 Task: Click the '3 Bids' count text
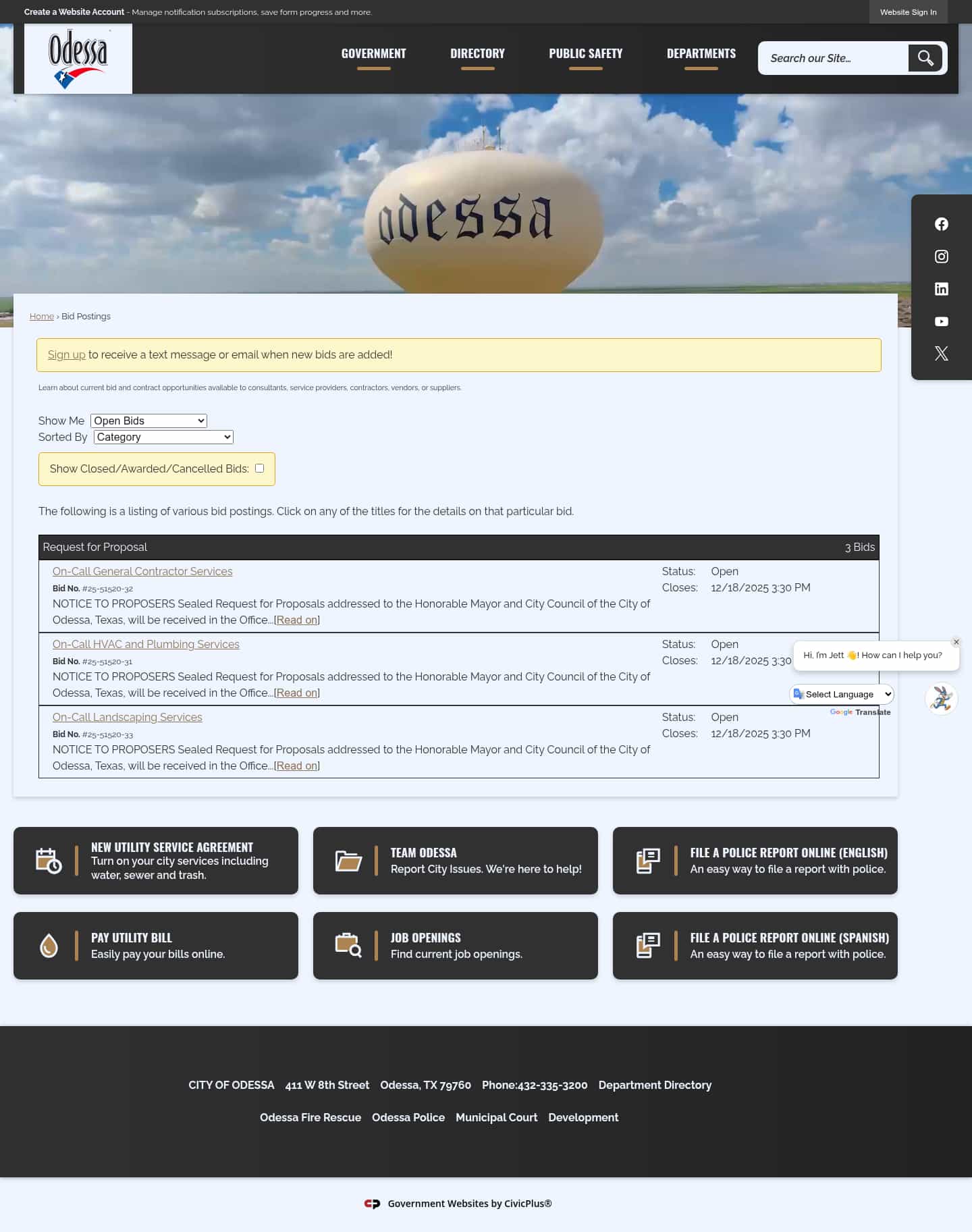click(x=859, y=547)
